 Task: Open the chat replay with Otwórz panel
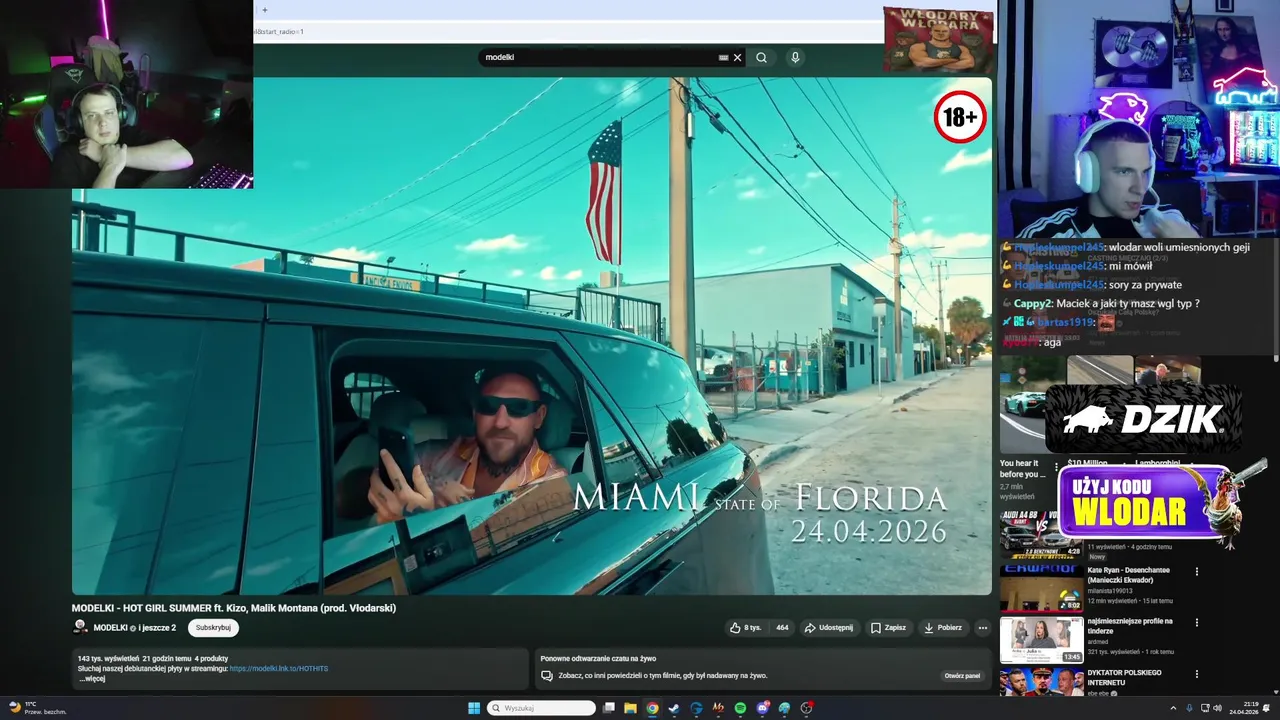[x=962, y=676]
